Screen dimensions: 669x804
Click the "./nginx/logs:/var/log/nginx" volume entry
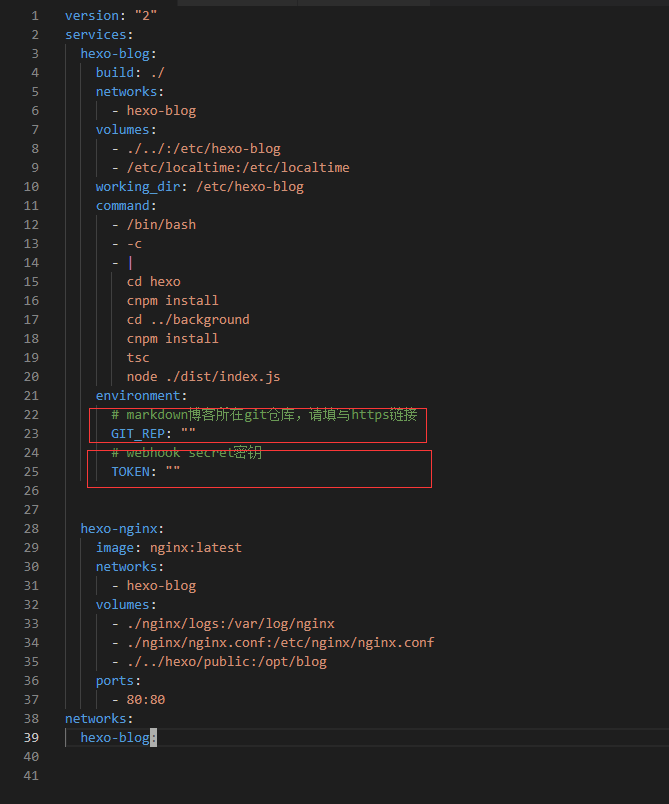(x=230, y=624)
